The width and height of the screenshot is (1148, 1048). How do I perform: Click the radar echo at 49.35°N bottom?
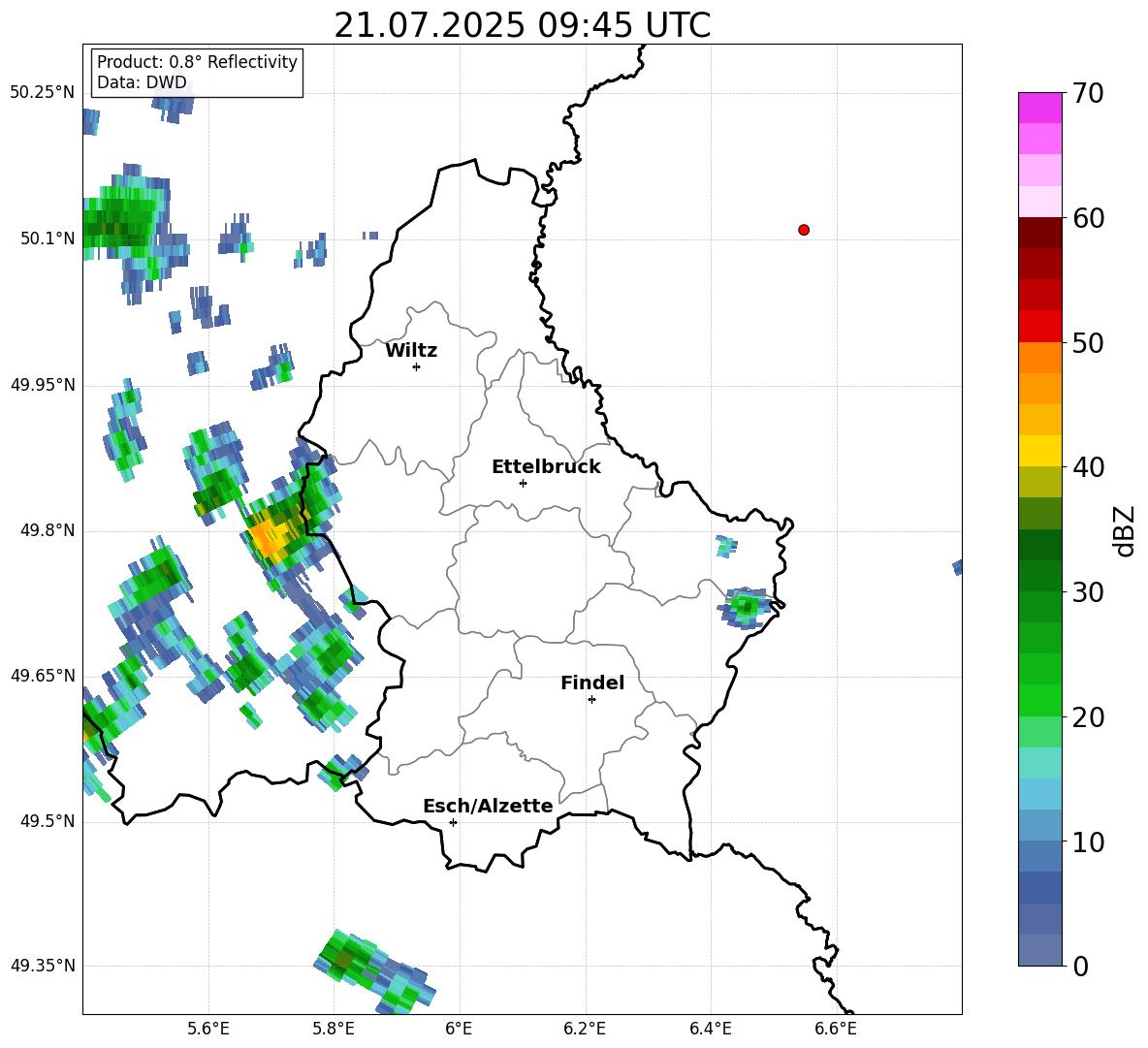pyautogui.click(x=374, y=969)
